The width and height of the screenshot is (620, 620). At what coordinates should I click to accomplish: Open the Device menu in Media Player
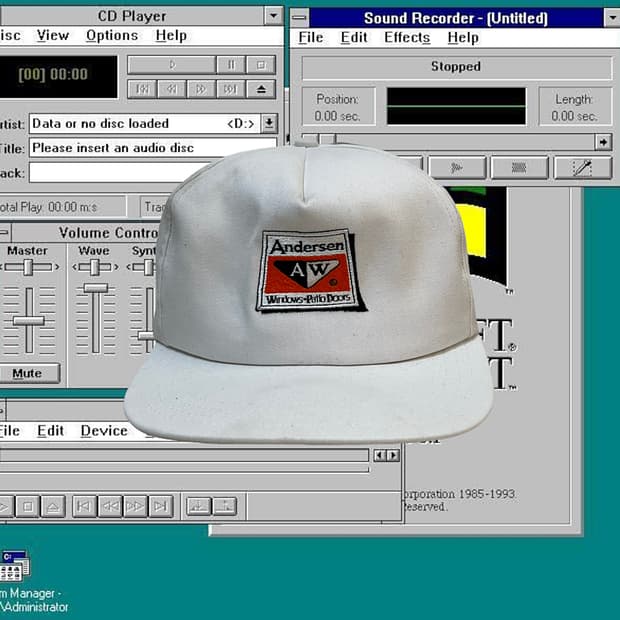click(x=104, y=431)
